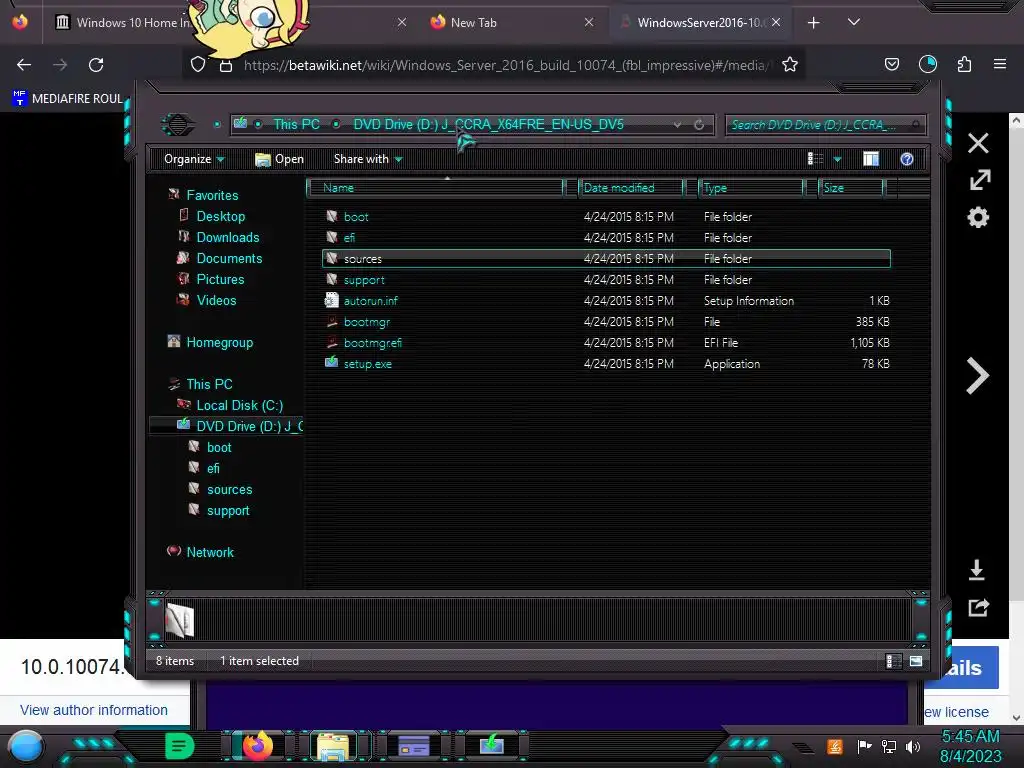Select the sources folder row
Viewport: 1024px width, 768px height.
607,259
